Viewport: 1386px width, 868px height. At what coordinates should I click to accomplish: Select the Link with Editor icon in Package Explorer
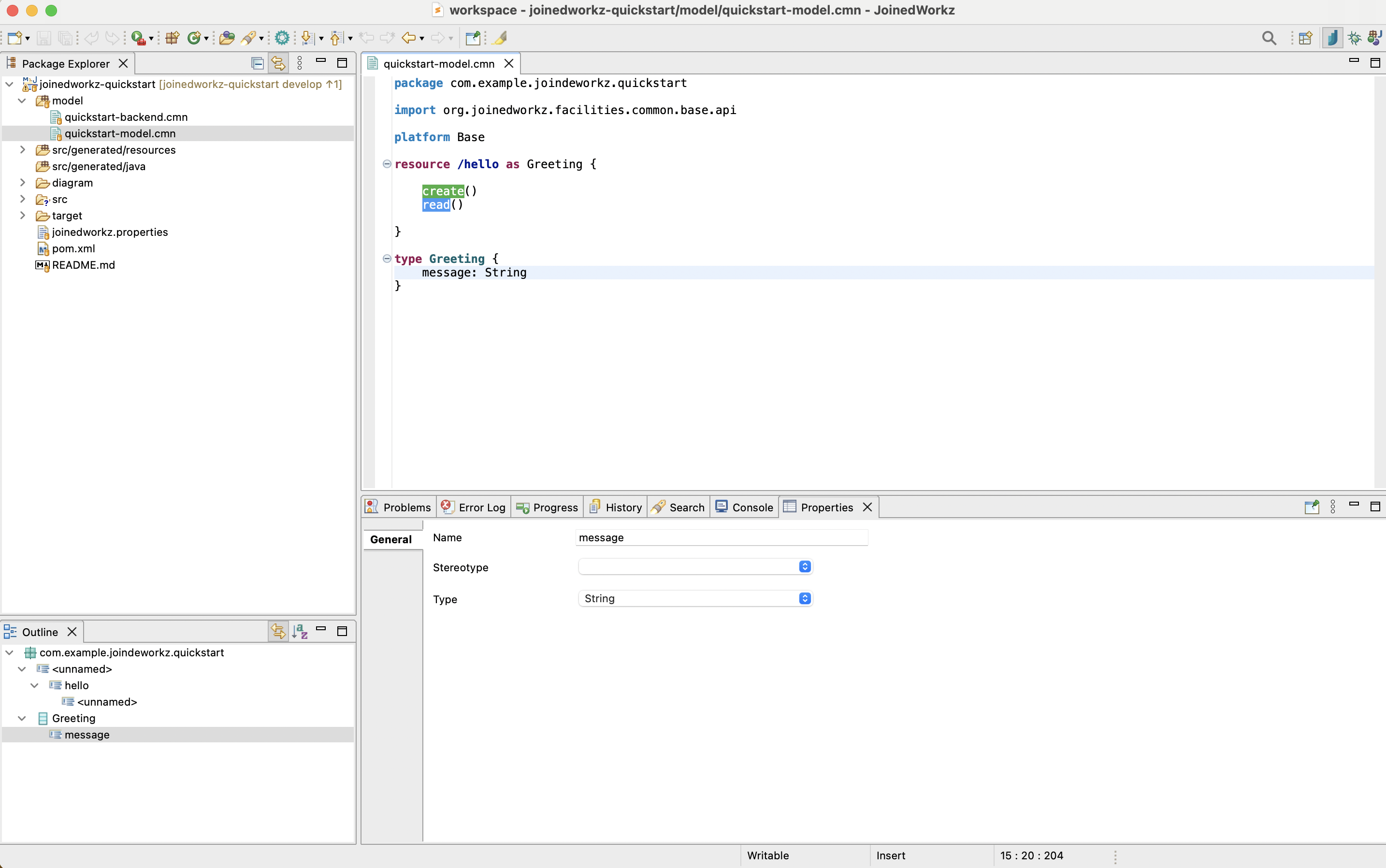[x=277, y=63]
